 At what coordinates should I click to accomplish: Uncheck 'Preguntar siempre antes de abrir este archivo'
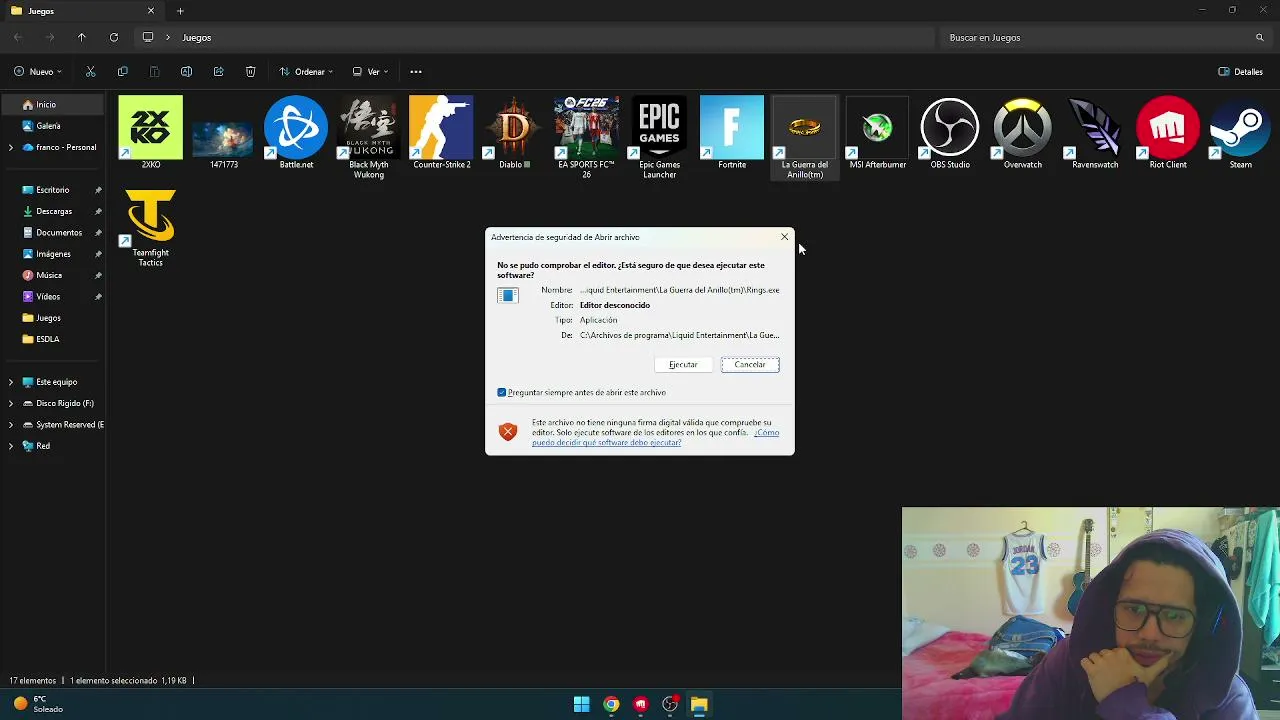point(502,392)
